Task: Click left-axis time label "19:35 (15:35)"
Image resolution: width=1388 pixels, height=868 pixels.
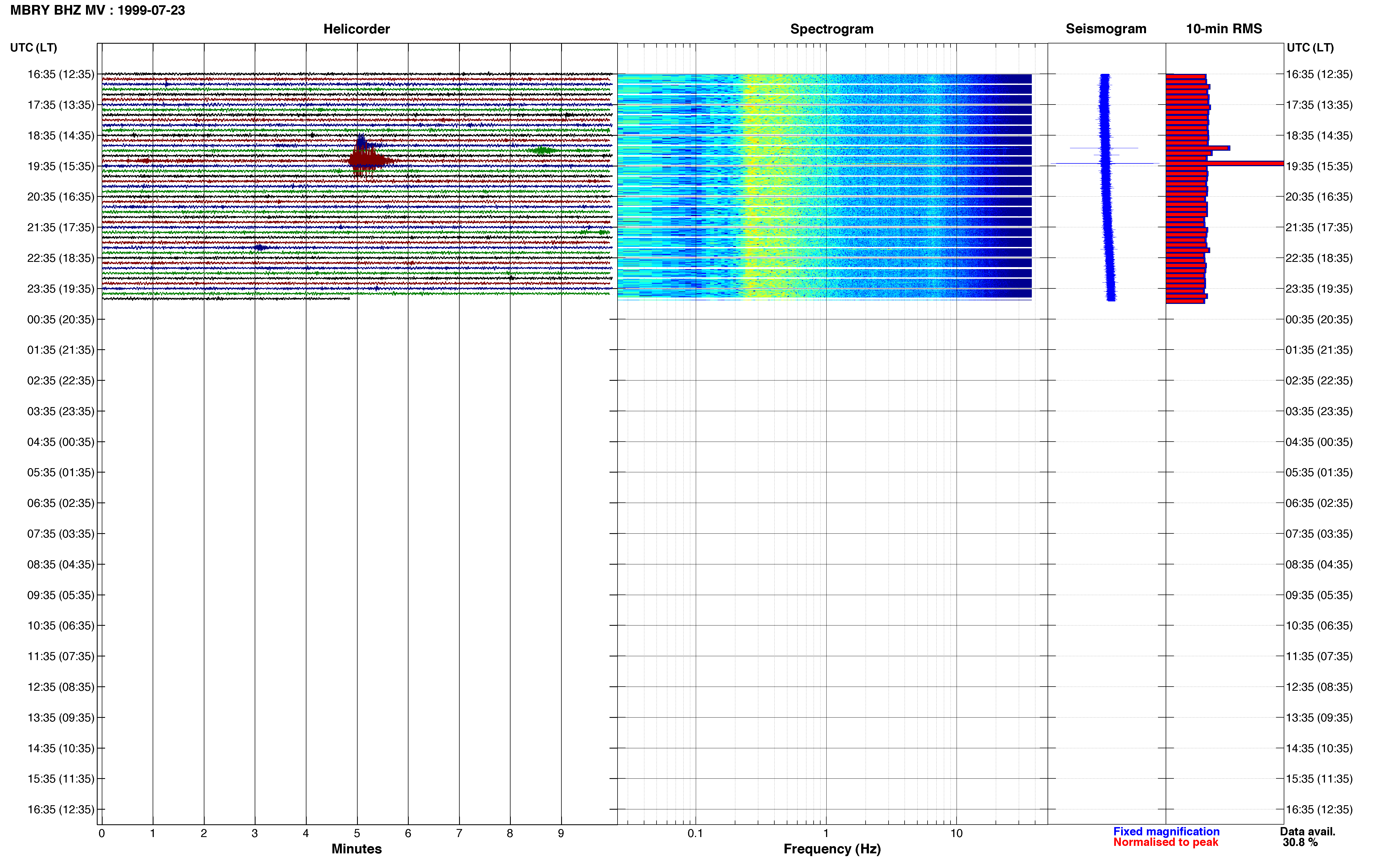Action: point(61,166)
